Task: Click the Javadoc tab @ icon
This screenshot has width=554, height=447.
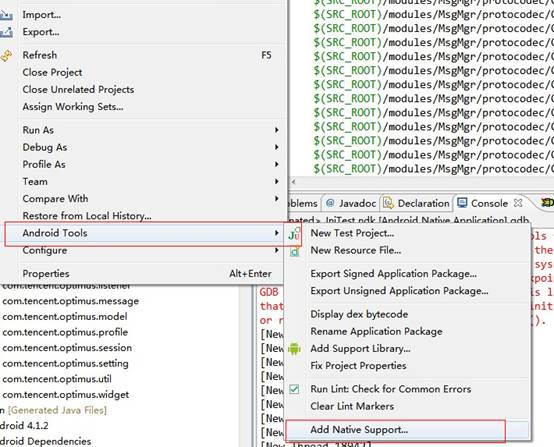Action: [330, 203]
